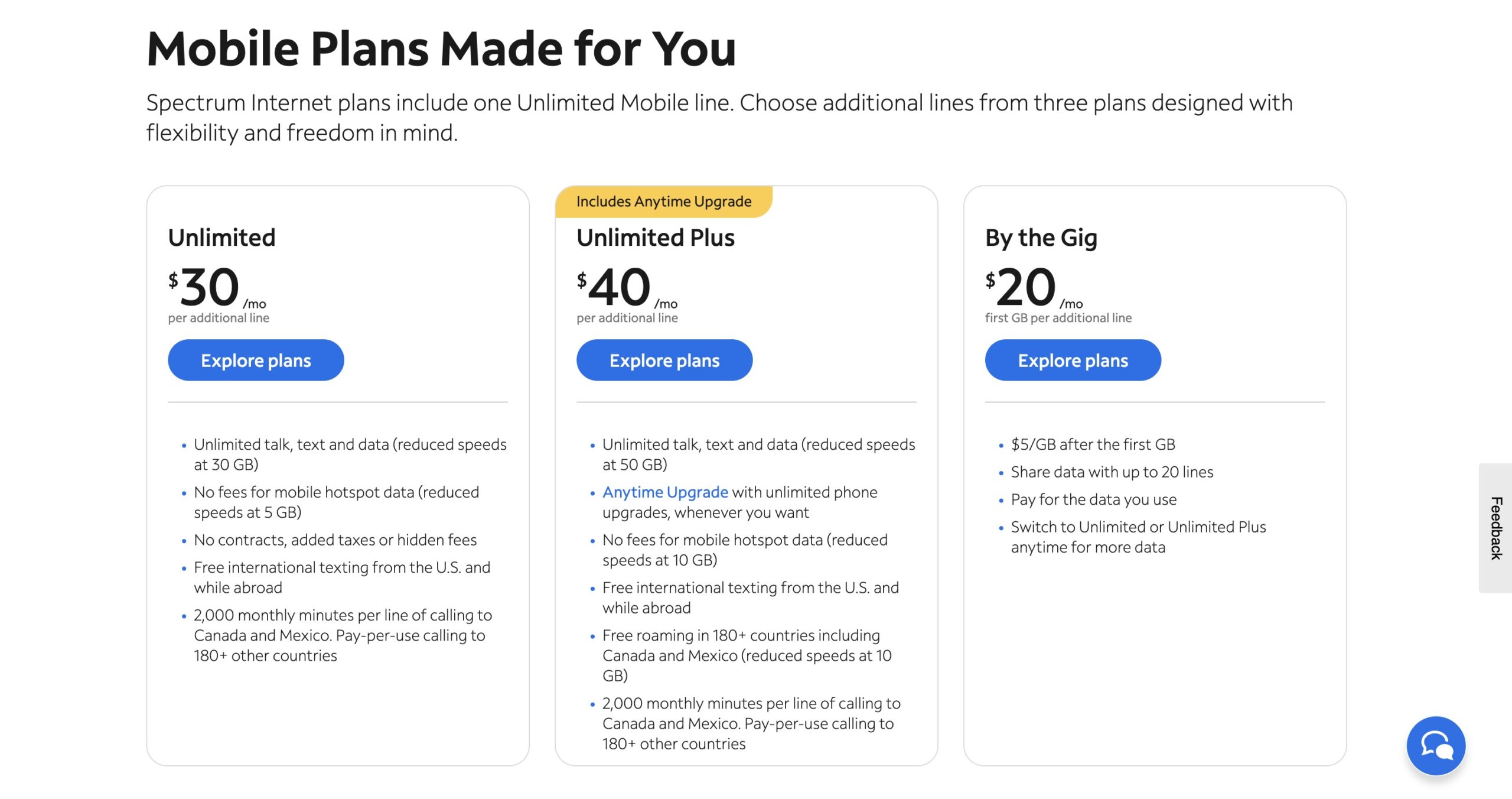Screen dimensions: 1512x799
Task: Select the Pay for the data you use item
Action: pos(1093,499)
